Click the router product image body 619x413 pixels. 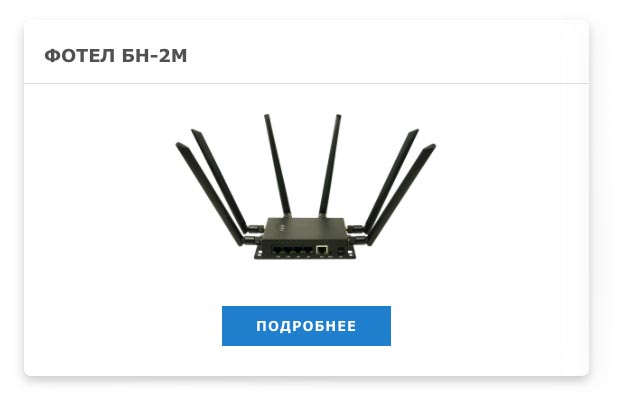[x=306, y=238]
